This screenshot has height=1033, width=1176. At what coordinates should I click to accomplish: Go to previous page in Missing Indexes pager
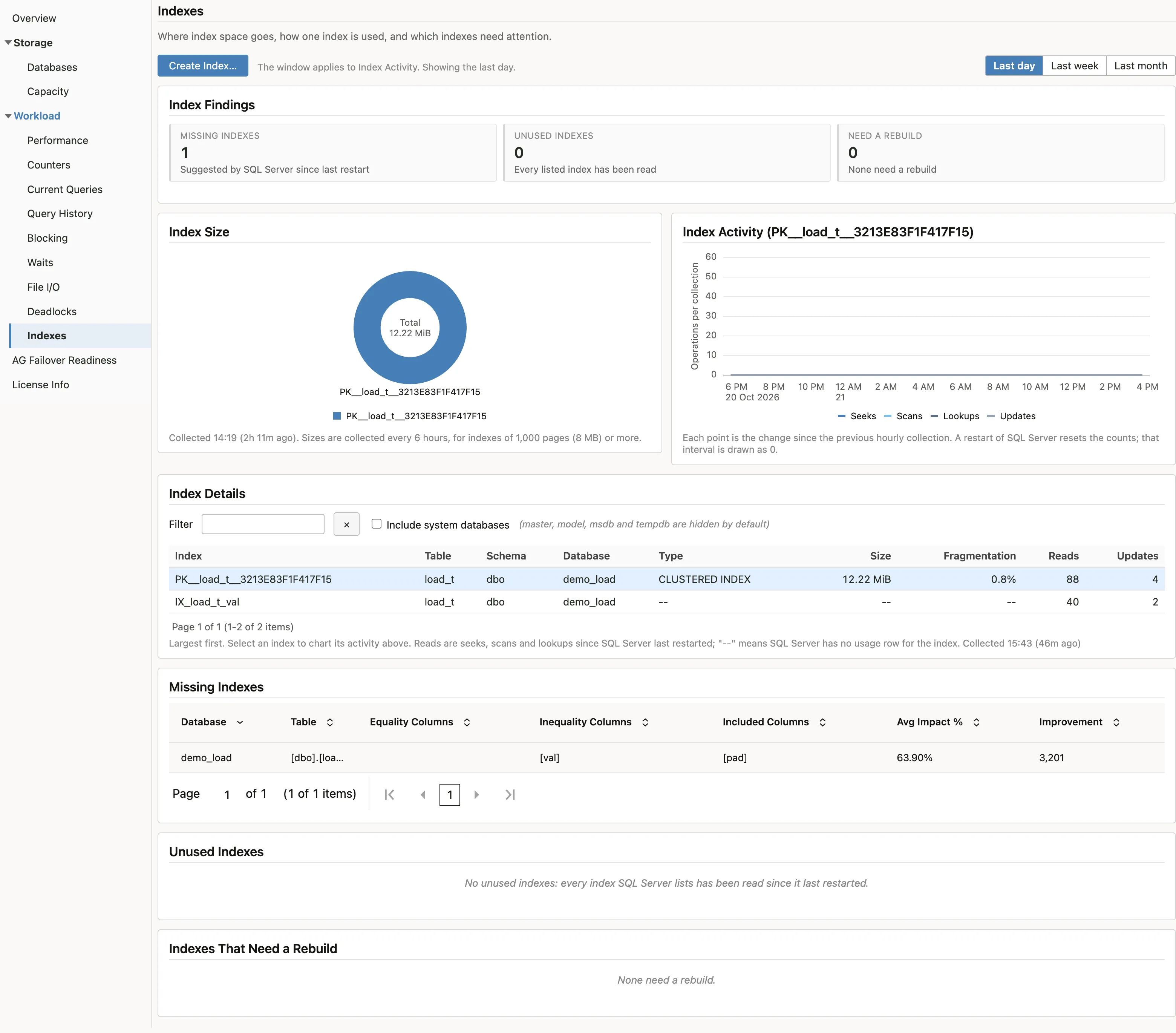pos(423,795)
